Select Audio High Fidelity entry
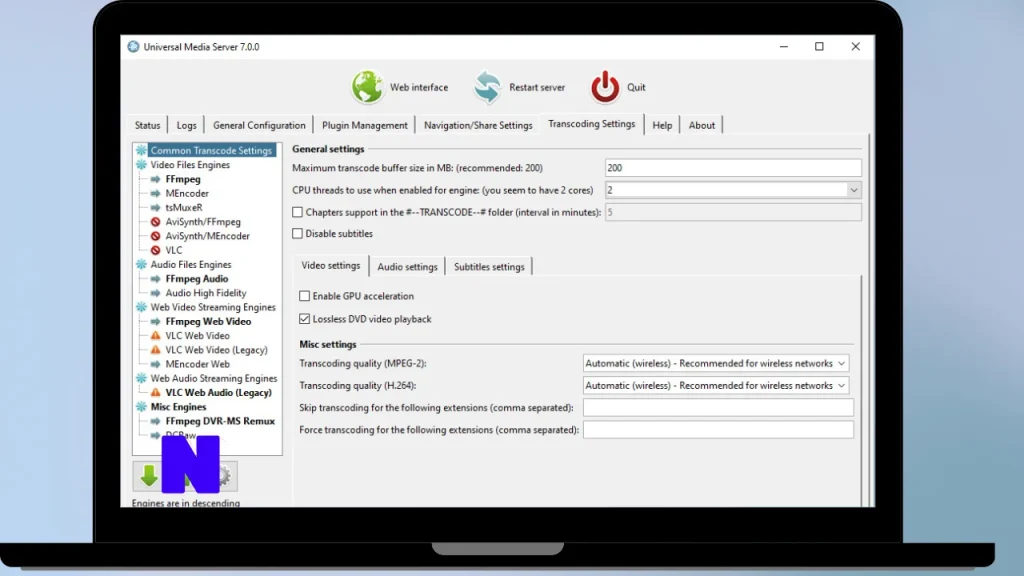Screen dimensions: 1024x576 (x=206, y=293)
